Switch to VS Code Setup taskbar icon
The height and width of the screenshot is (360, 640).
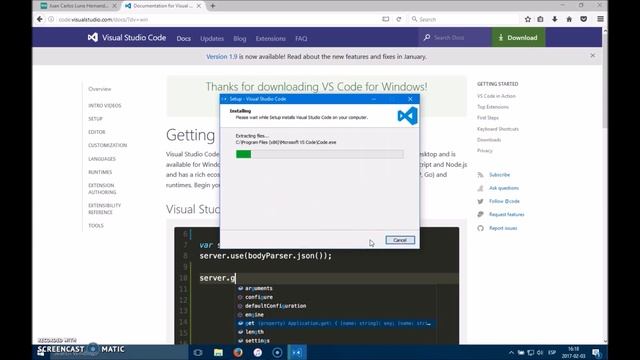click(x=297, y=352)
